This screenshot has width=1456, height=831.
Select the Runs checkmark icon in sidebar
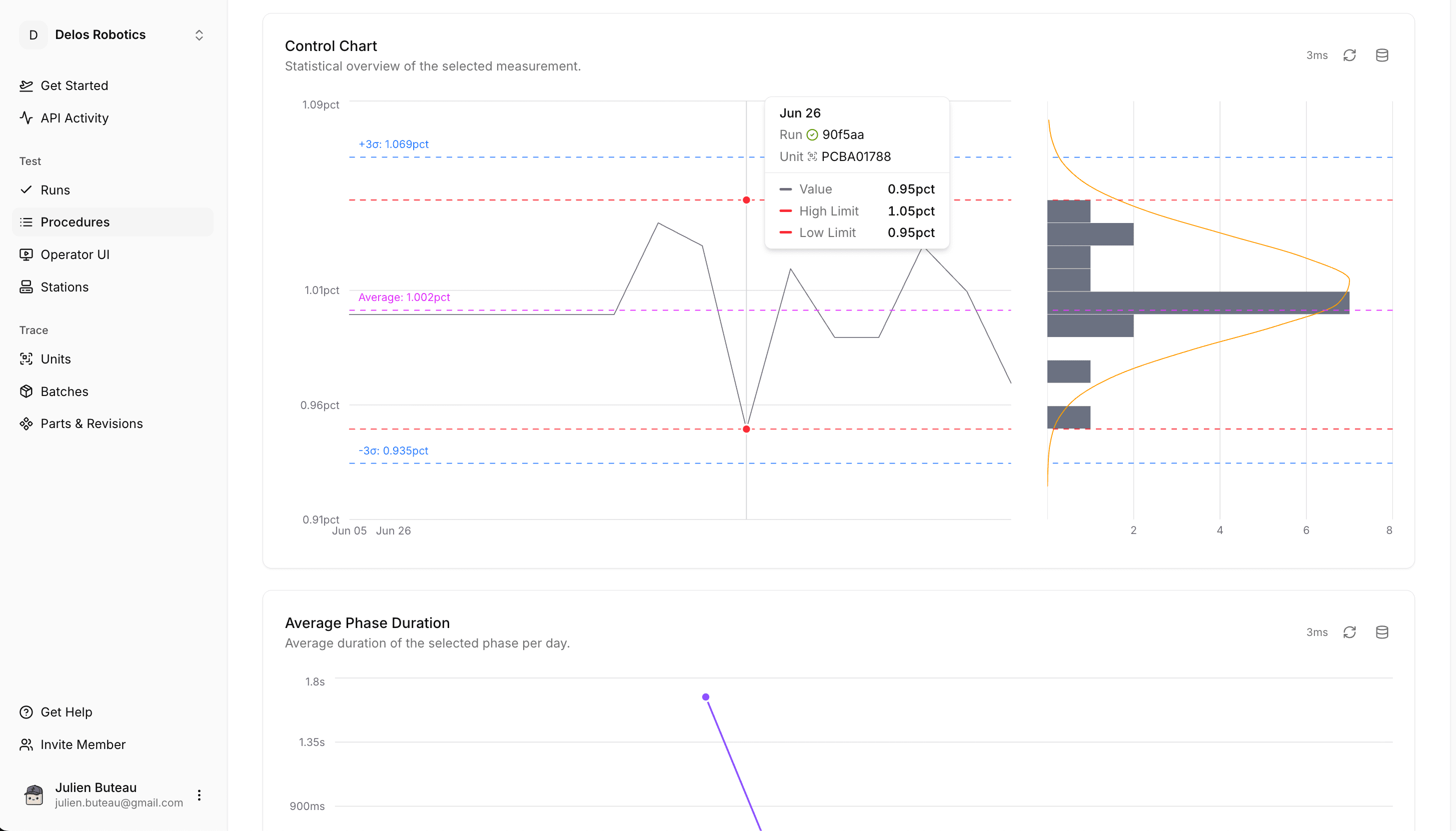pyautogui.click(x=26, y=189)
